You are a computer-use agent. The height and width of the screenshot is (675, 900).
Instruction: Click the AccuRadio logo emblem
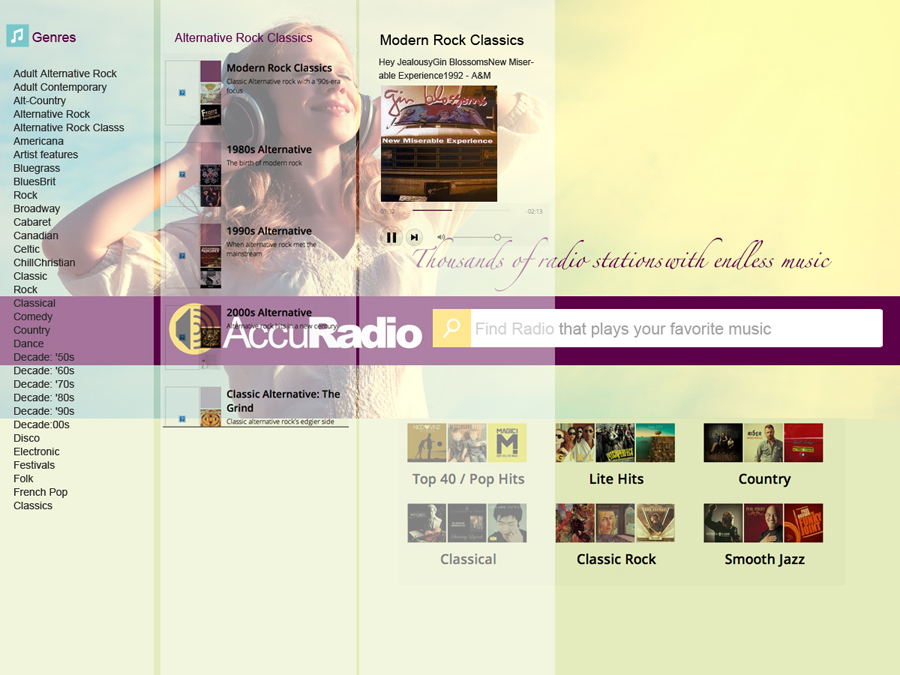pos(193,328)
